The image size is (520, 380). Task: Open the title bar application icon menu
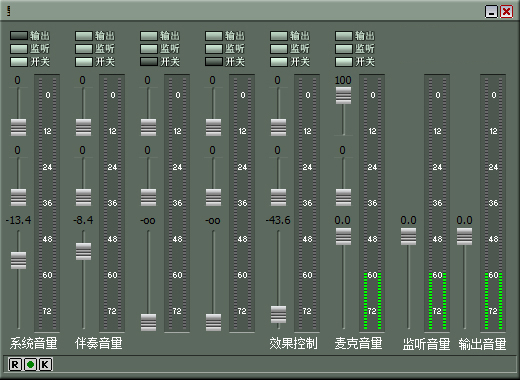(9, 11)
